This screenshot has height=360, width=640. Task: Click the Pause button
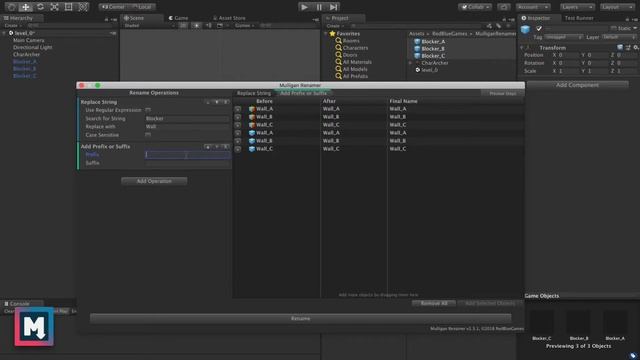[x=319, y=7]
